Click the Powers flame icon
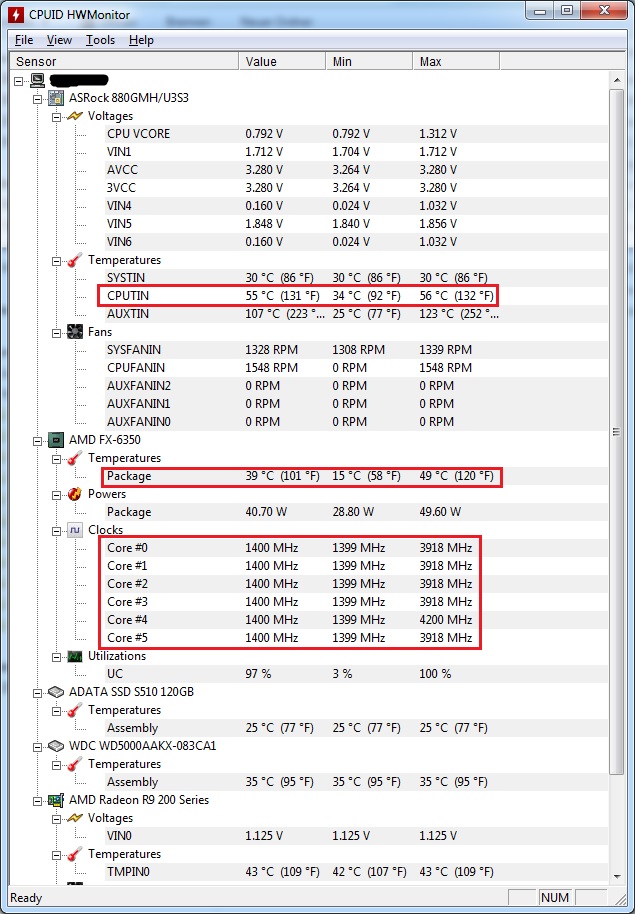Viewport: 635px width, 914px height. [x=75, y=494]
